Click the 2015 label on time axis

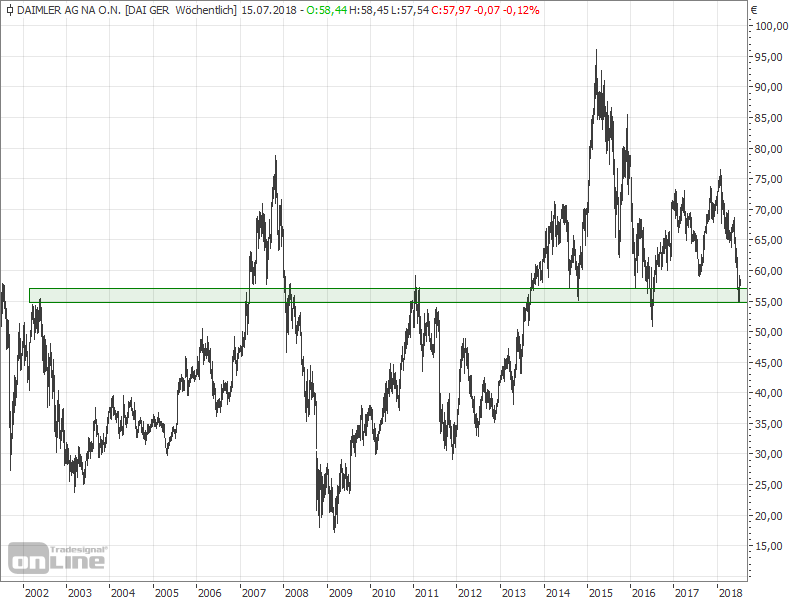tap(599, 592)
